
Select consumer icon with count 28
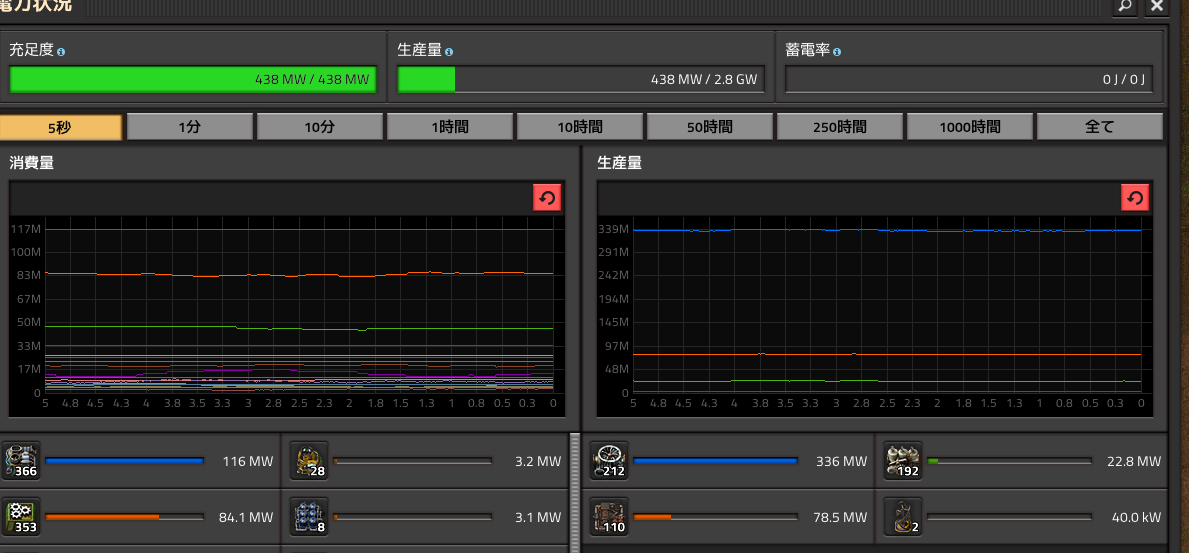pos(310,460)
